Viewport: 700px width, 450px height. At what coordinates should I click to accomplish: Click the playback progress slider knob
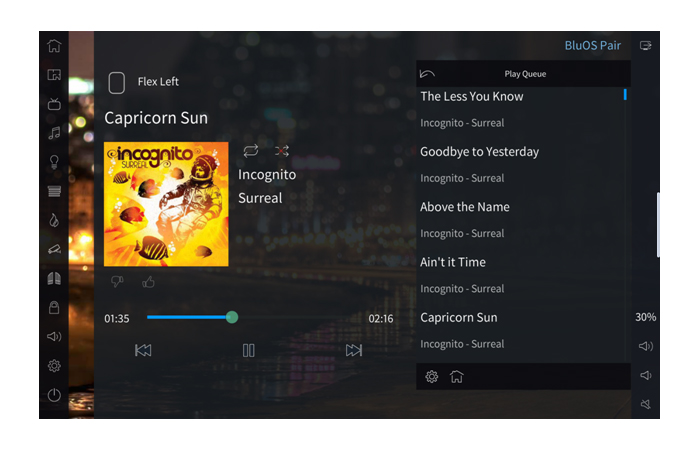click(x=232, y=317)
